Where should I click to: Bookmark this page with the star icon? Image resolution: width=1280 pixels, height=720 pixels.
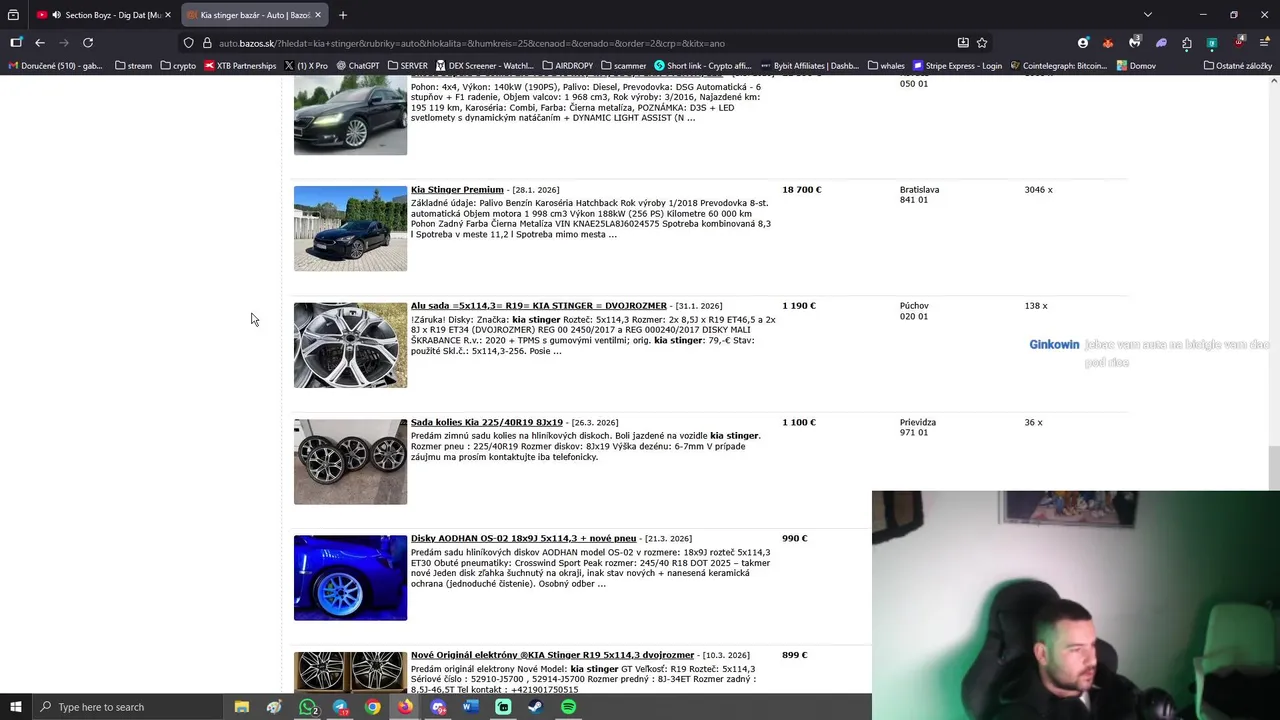tap(982, 43)
